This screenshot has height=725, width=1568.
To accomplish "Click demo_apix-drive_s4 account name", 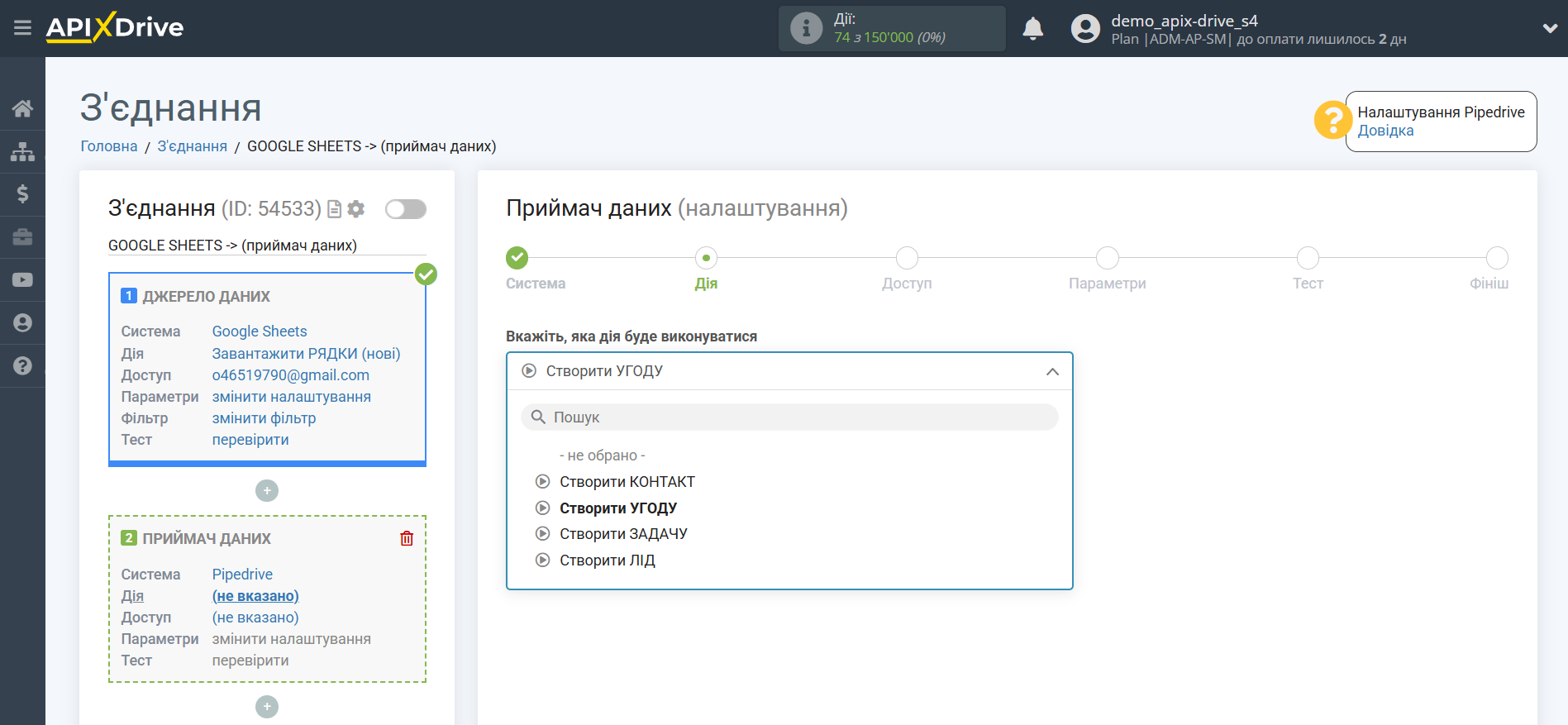I will 1184,21.
